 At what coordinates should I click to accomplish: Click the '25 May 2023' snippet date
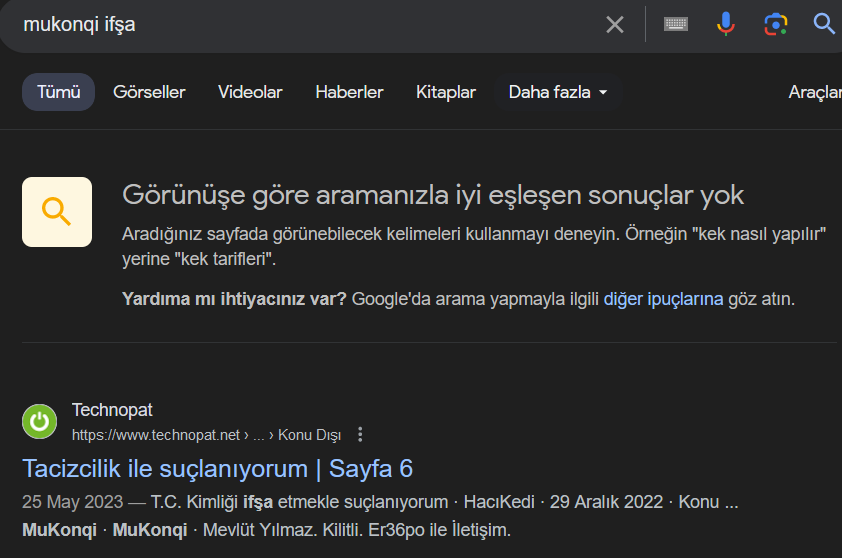click(x=72, y=502)
